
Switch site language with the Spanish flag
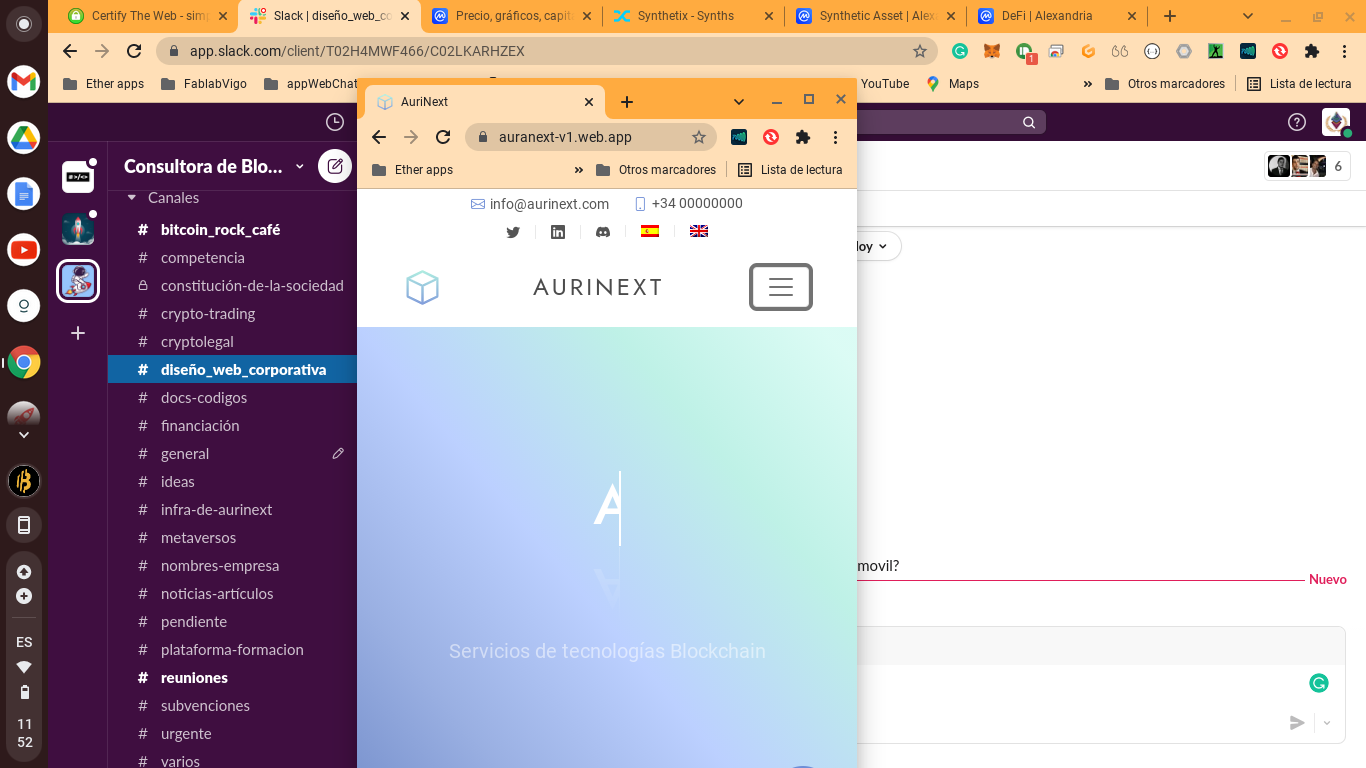pos(650,231)
